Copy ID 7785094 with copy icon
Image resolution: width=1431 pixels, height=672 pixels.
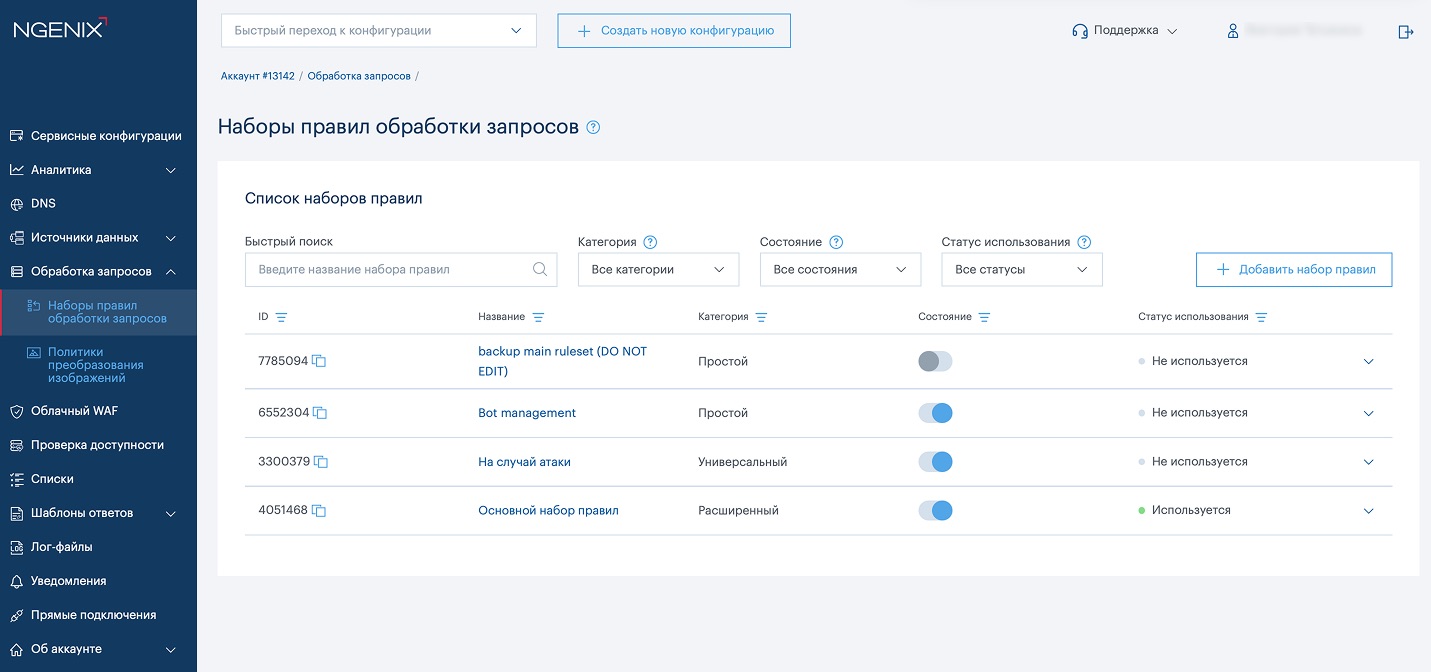pyautogui.click(x=319, y=361)
